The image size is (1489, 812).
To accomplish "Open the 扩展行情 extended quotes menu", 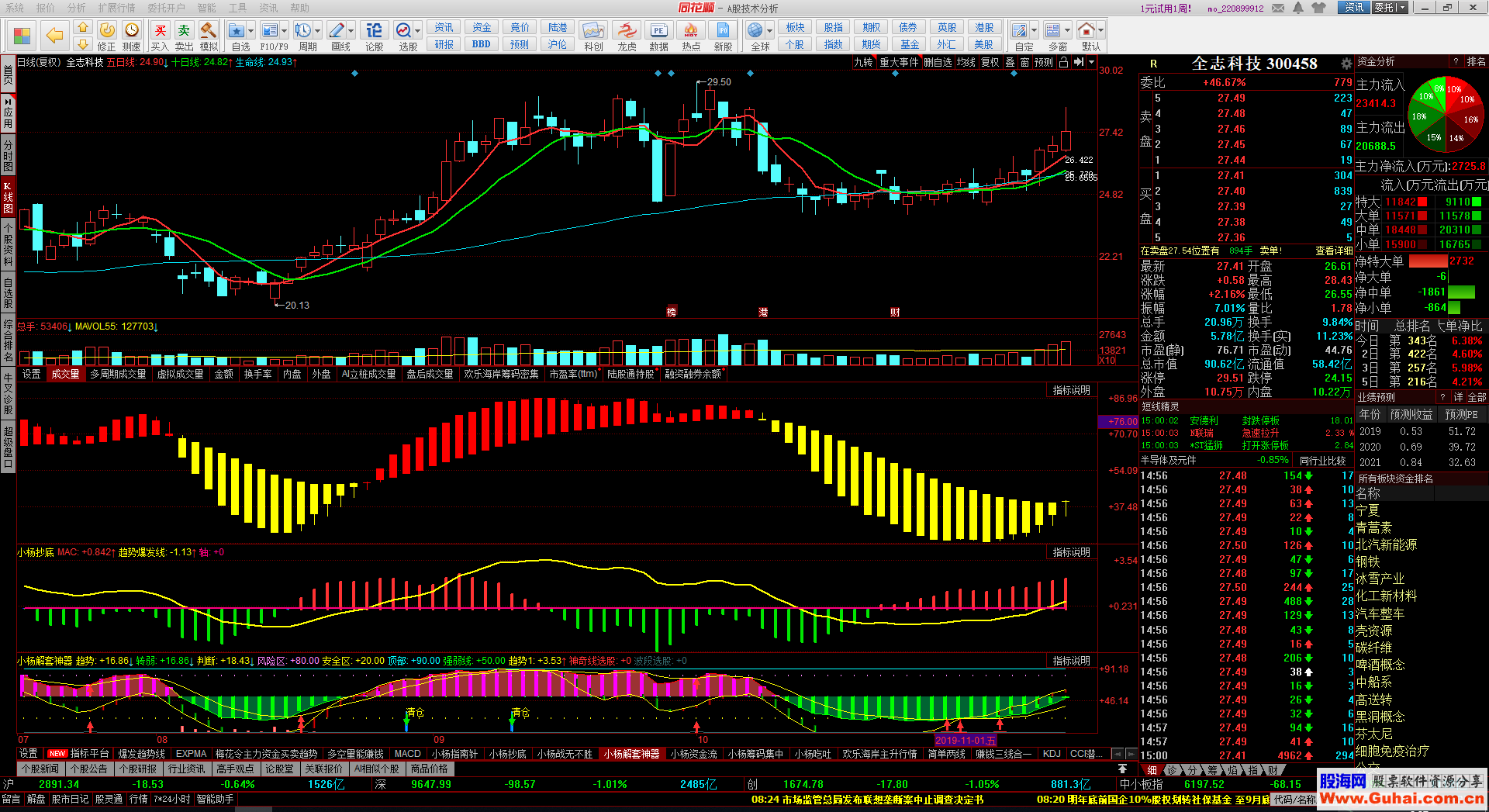I will pyautogui.click(x=116, y=8).
